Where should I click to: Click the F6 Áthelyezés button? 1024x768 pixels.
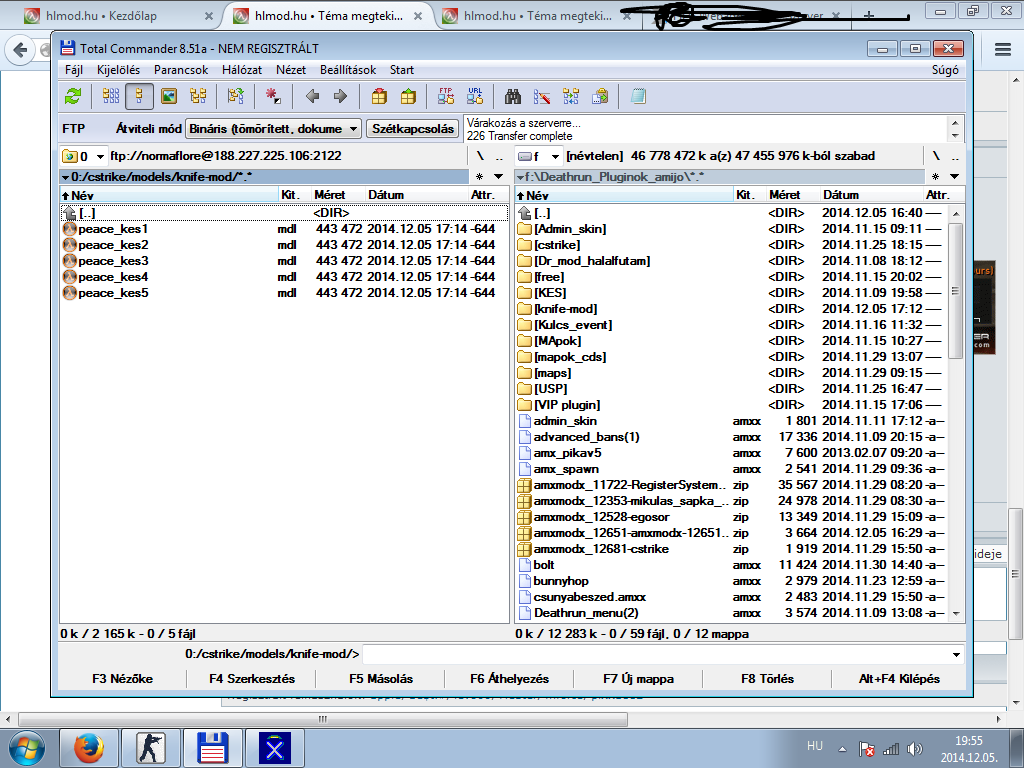(509, 679)
